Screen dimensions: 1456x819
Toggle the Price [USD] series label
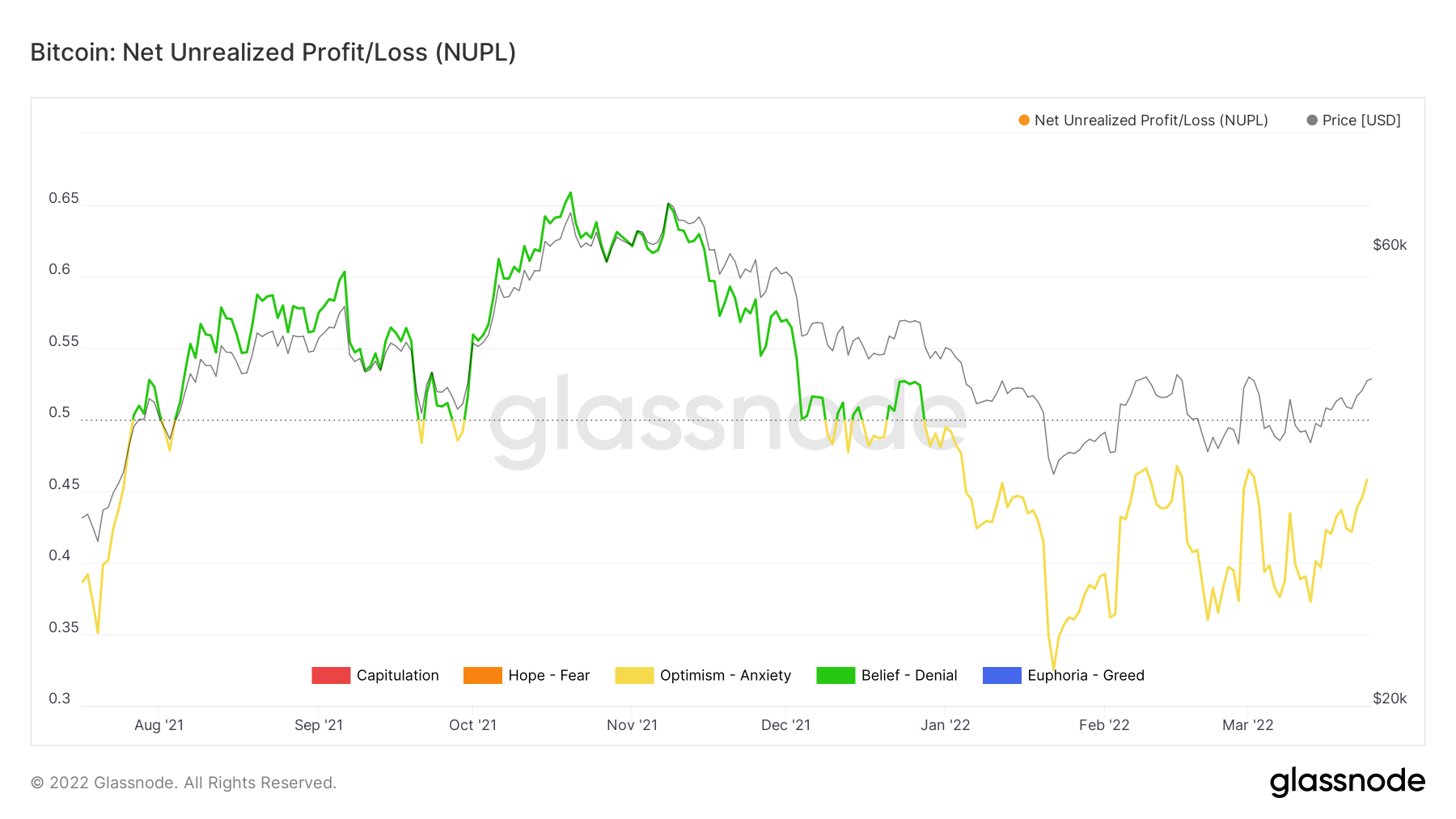(1361, 120)
